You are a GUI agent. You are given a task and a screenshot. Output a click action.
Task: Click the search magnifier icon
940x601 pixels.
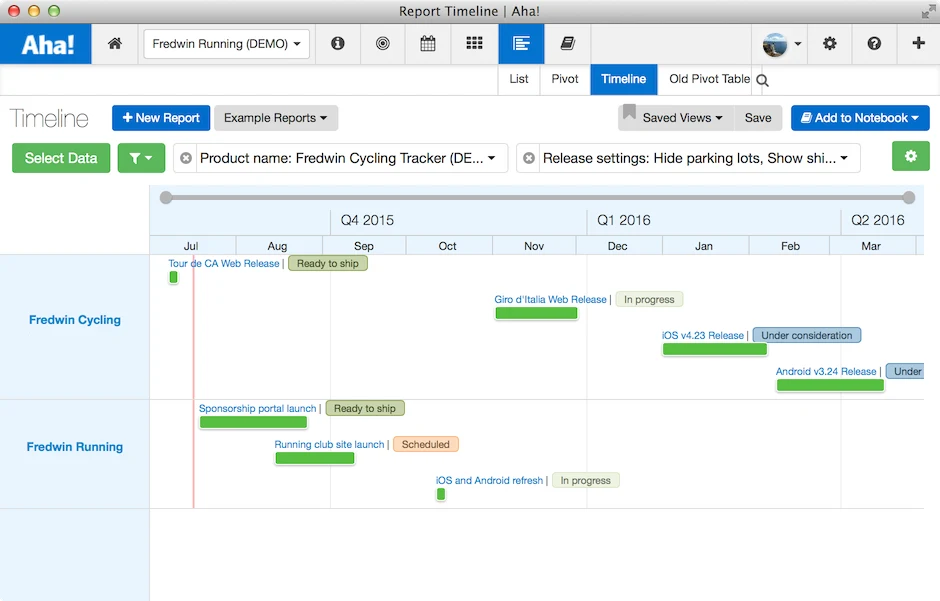762,80
